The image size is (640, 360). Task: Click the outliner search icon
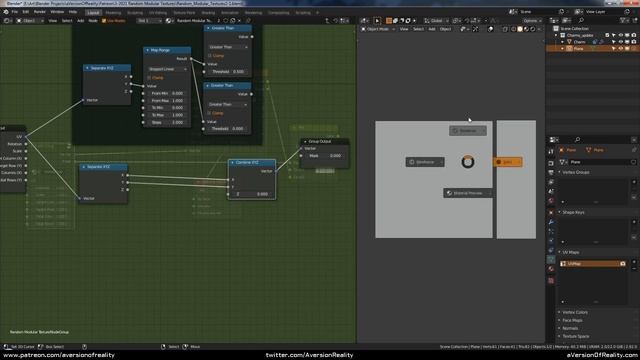coord(581,20)
